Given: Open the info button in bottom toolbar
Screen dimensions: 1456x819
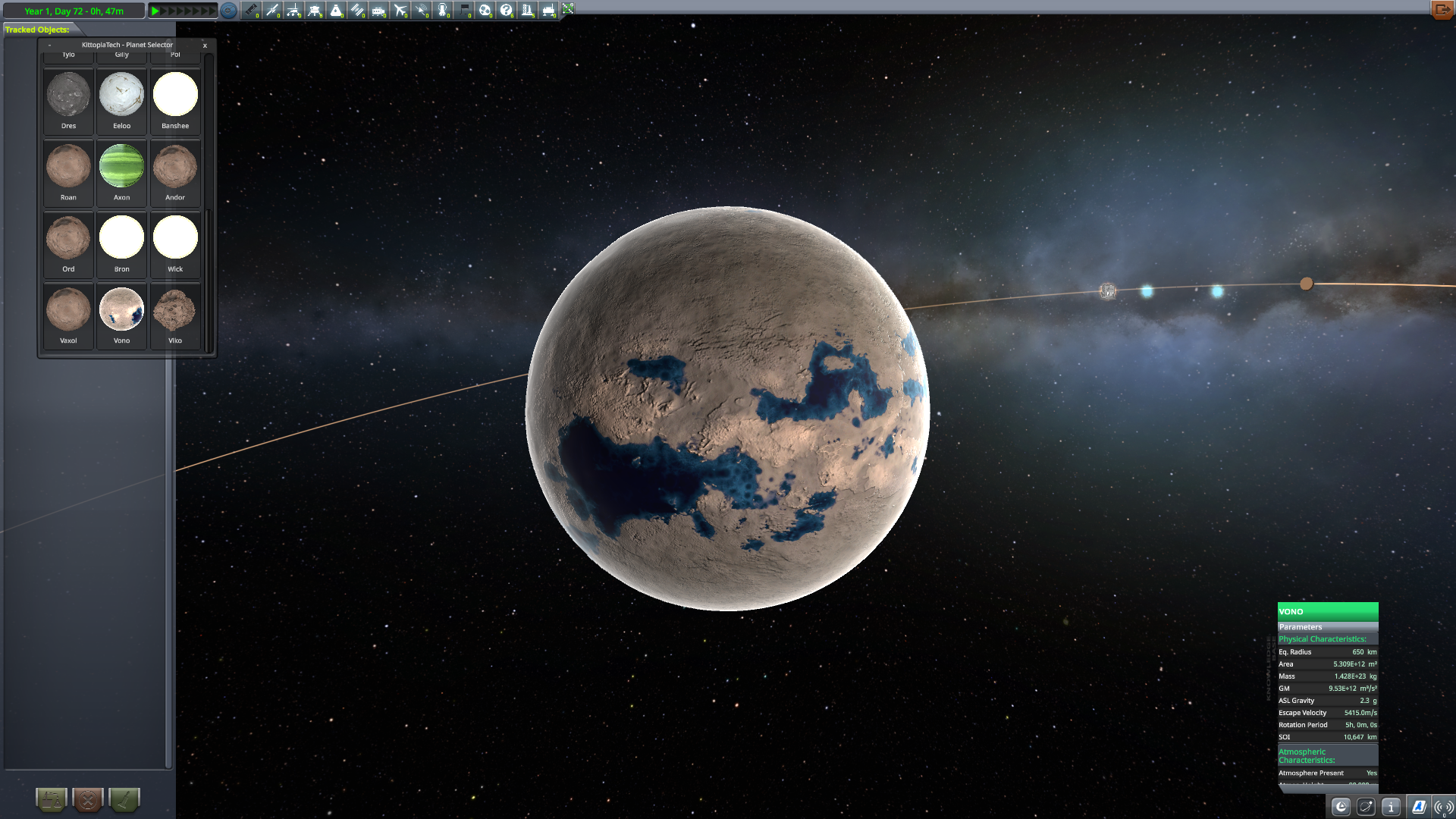Looking at the screenshot, I should (x=1391, y=807).
